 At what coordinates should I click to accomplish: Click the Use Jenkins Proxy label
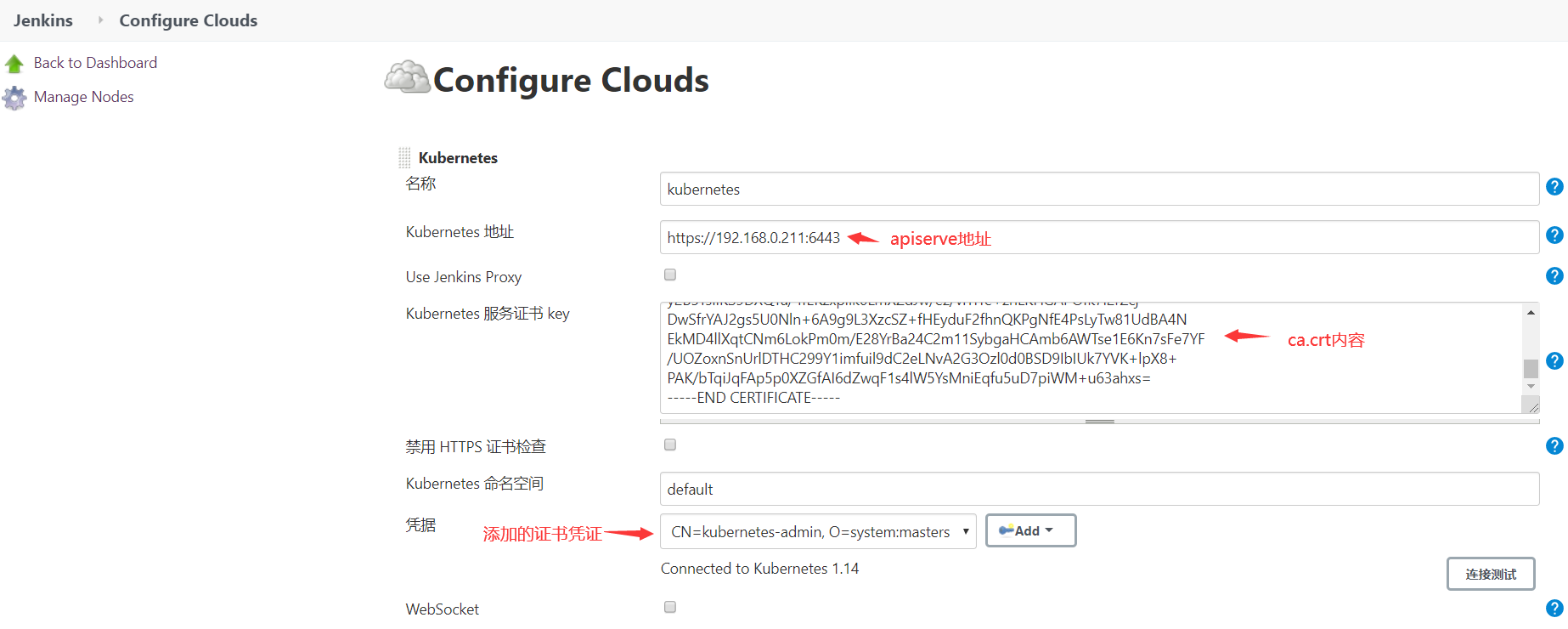(464, 277)
